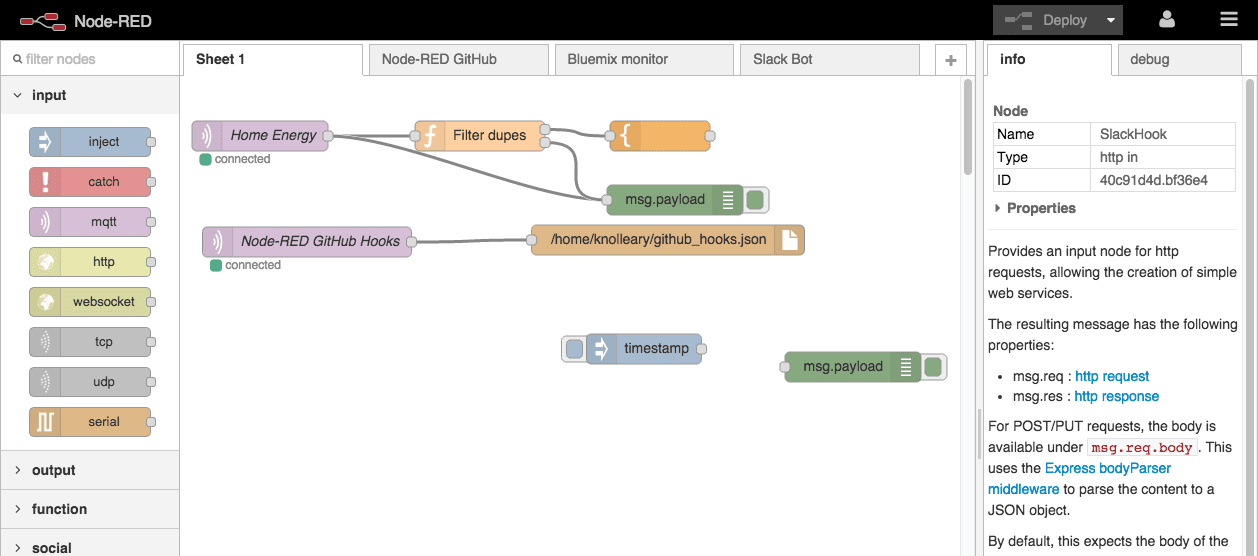Open the debug sidebar tab

pyautogui.click(x=1180, y=59)
